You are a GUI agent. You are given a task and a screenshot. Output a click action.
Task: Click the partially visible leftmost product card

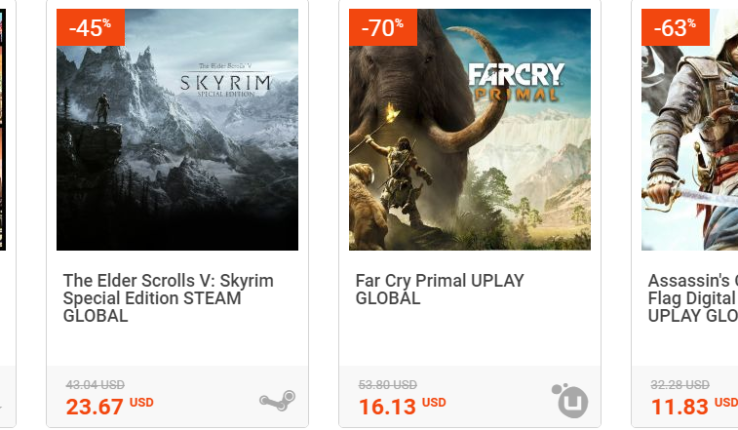[5, 200]
